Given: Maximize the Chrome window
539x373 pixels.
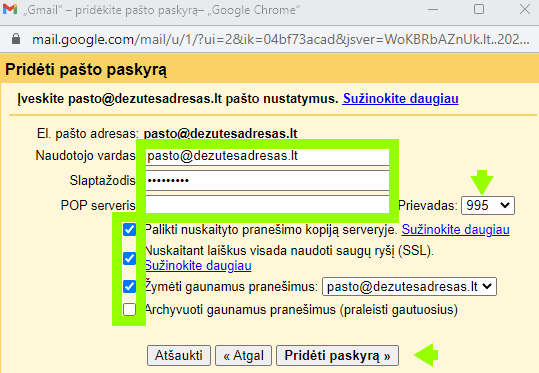Looking at the screenshot, I should click(x=479, y=9).
